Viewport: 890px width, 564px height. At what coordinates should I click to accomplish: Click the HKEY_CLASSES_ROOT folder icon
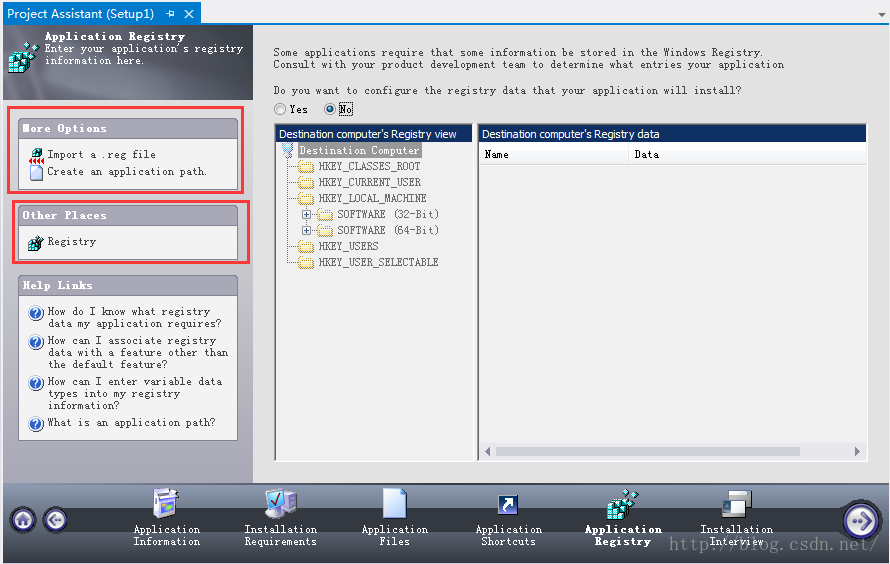(306, 167)
